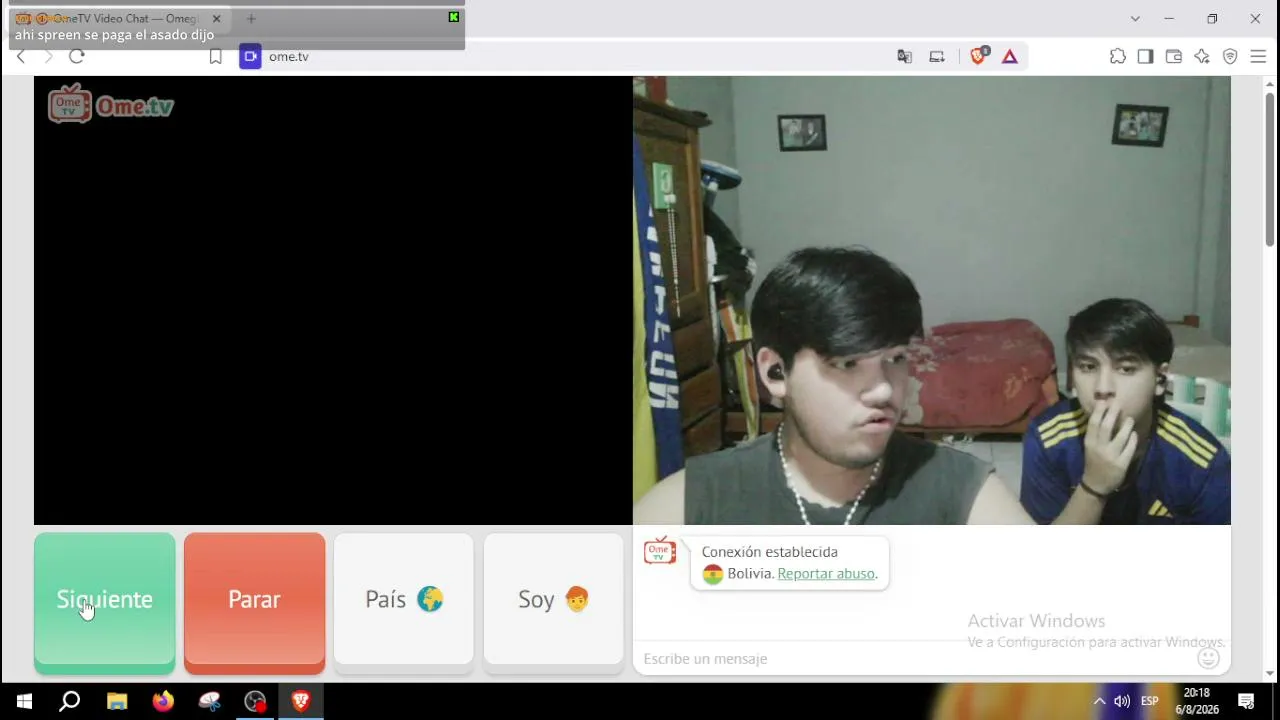This screenshot has height=720, width=1280.
Task: Open the translate page icon
Action: coord(905,57)
